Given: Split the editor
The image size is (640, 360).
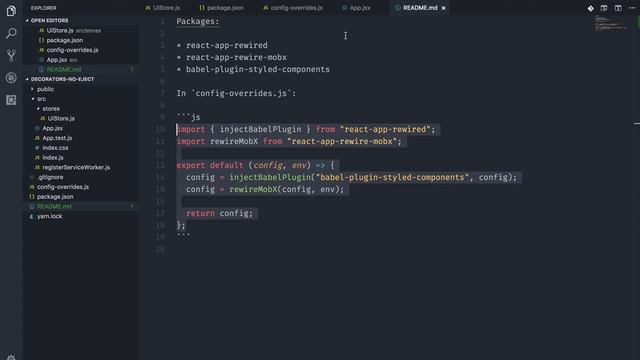Looking at the screenshot, I should [618, 8].
